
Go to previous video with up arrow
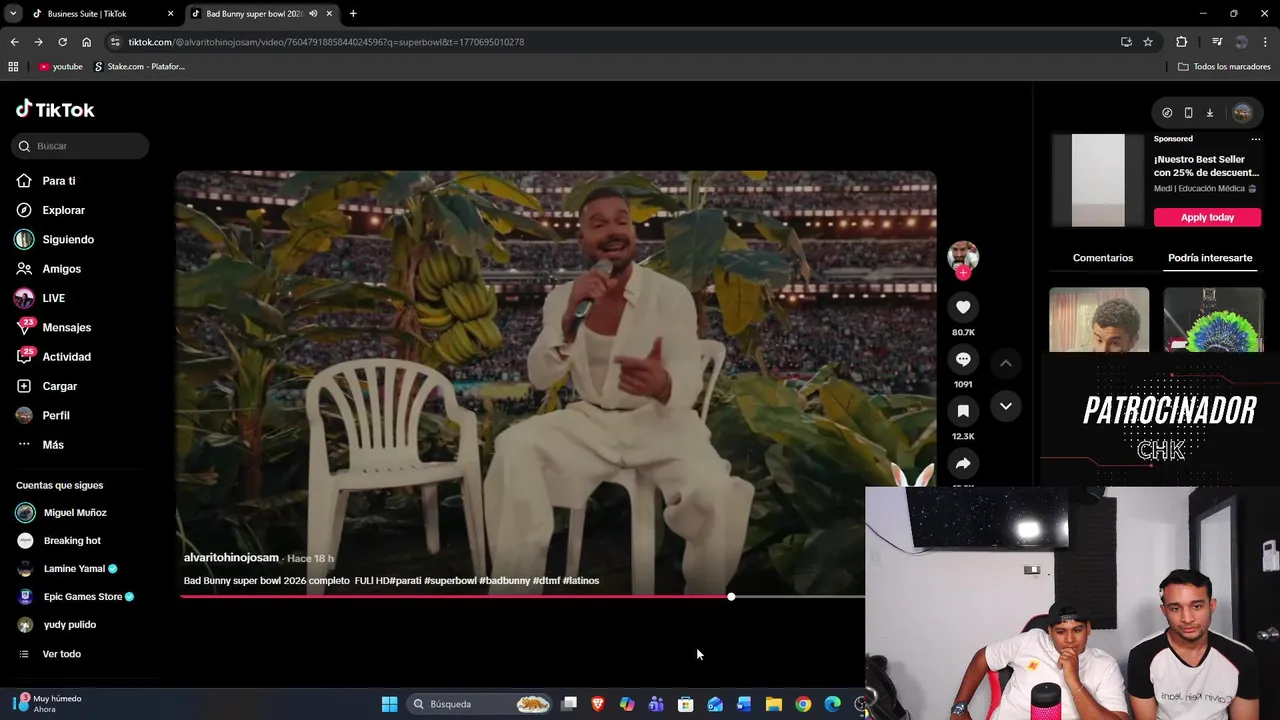tap(1006, 363)
